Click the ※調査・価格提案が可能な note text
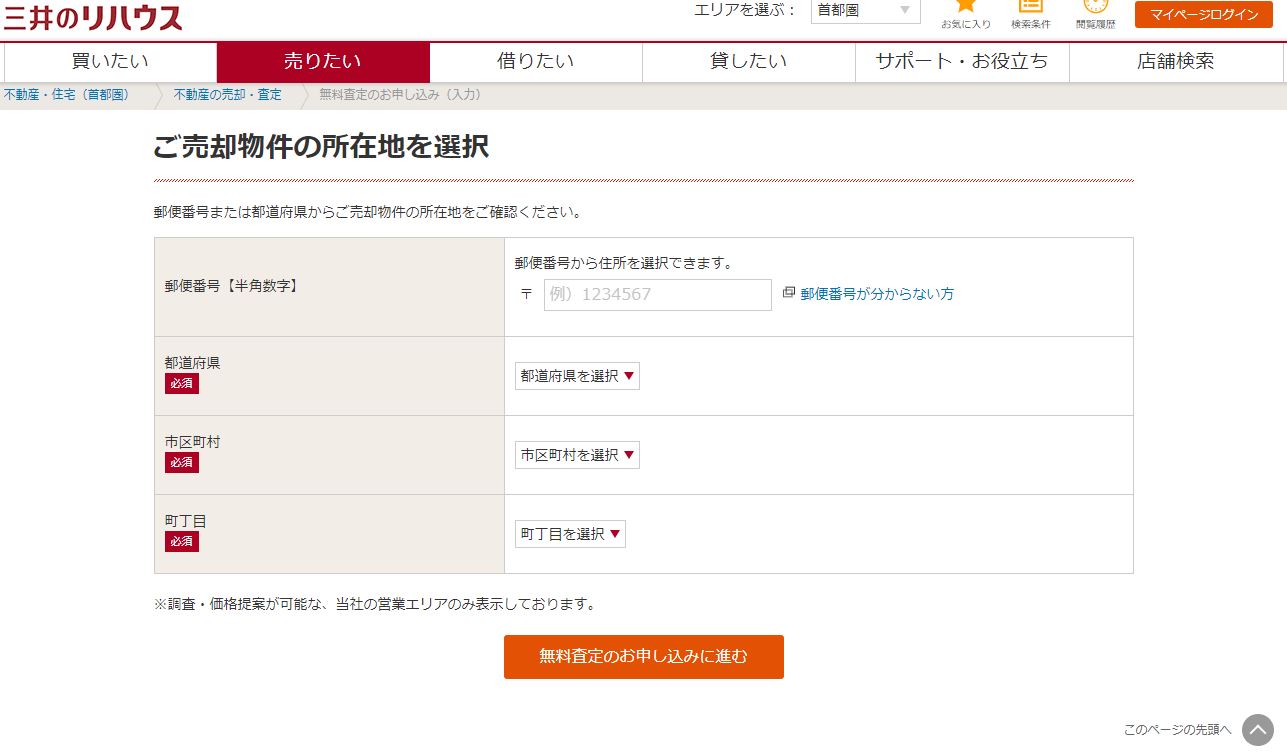1287x756 pixels. click(376, 604)
